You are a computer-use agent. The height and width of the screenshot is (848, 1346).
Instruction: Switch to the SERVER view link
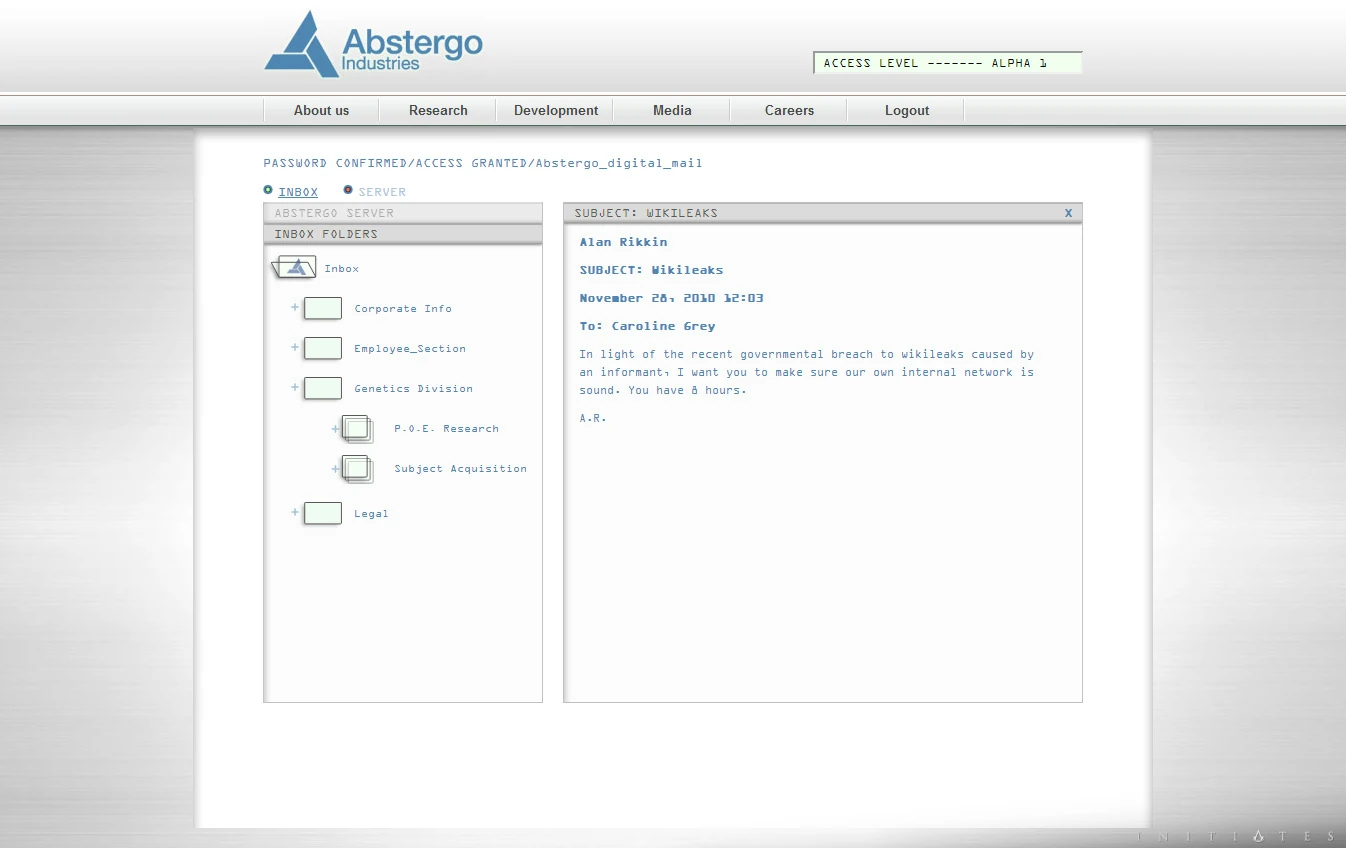(382, 192)
